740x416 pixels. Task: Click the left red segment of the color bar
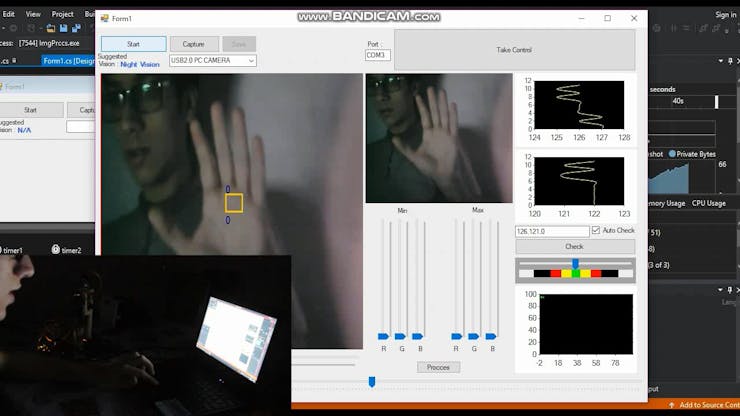coord(555,273)
